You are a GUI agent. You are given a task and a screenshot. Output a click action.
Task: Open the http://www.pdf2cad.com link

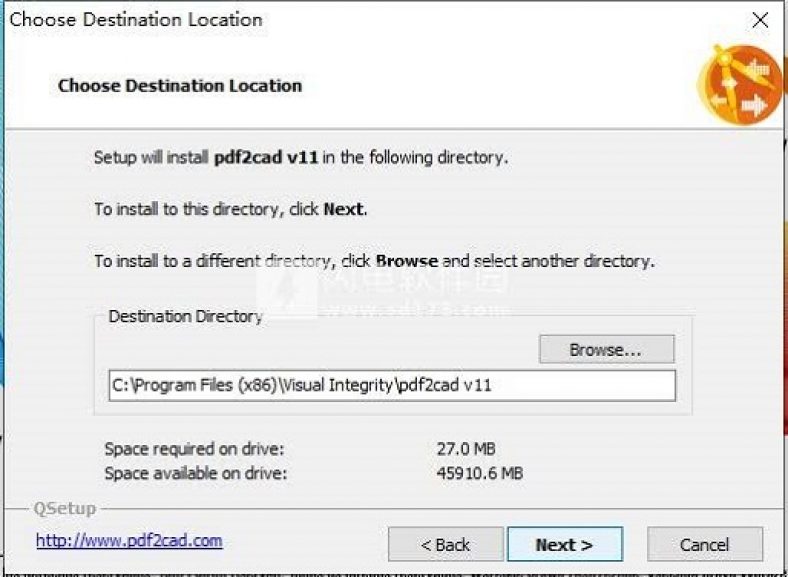[129, 541]
